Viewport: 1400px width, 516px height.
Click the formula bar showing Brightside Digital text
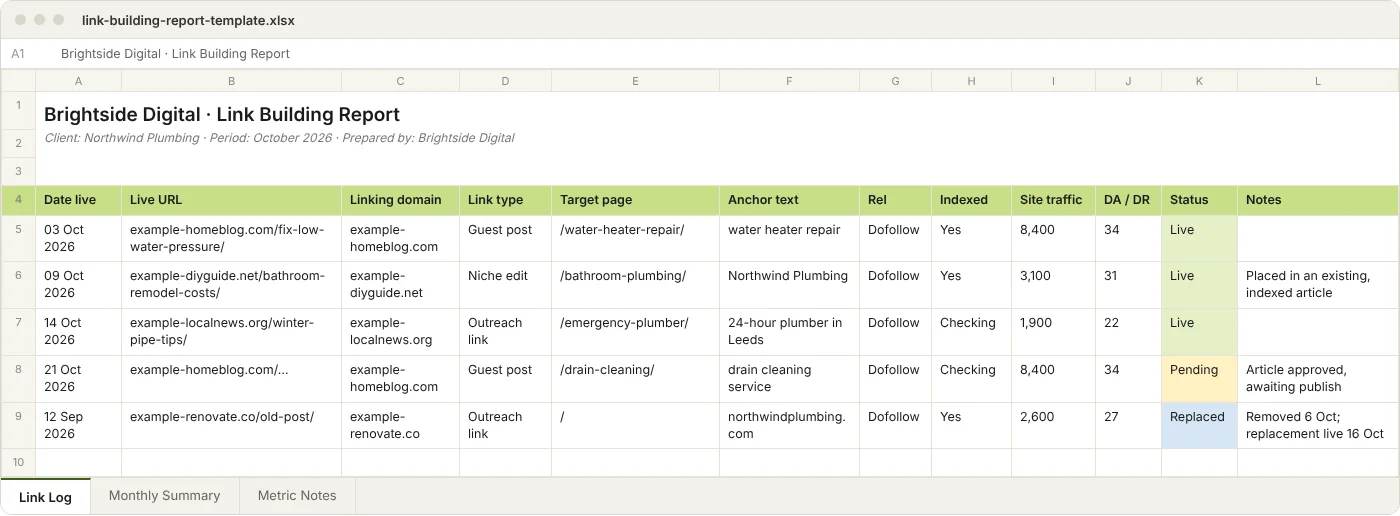[x=175, y=54]
